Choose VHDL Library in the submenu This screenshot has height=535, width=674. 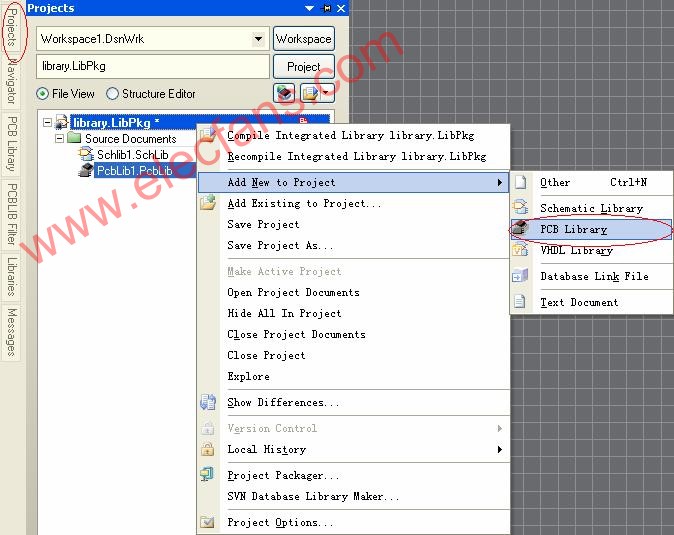click(591, 250)
